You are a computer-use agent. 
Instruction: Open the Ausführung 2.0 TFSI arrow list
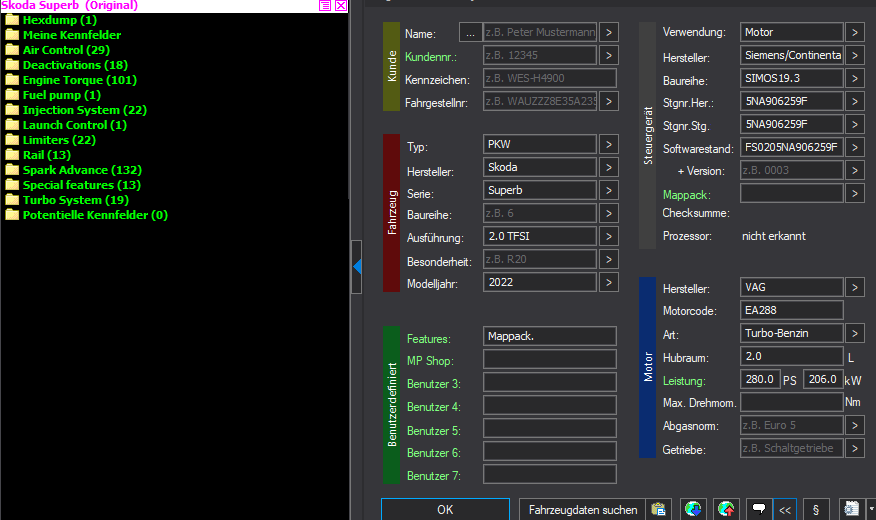pos(609,236)
